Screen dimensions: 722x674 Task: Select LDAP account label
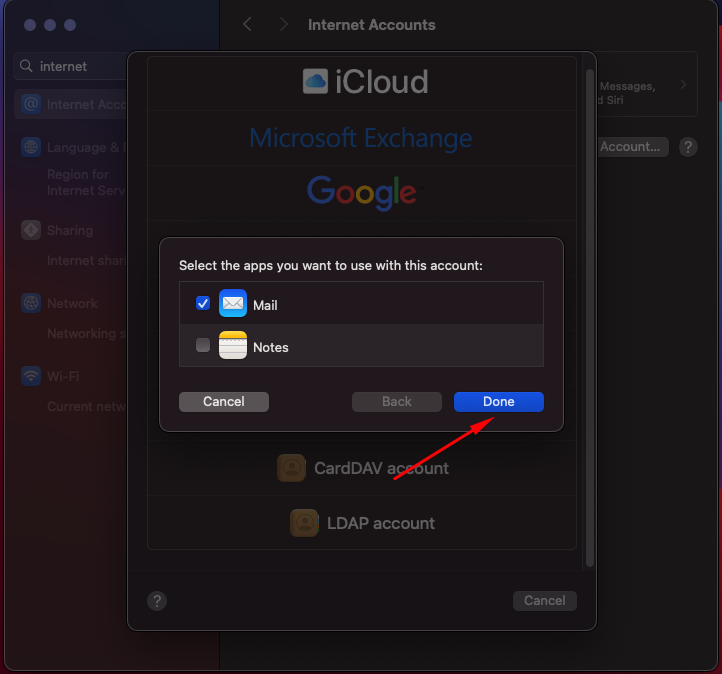pos(381,523)
